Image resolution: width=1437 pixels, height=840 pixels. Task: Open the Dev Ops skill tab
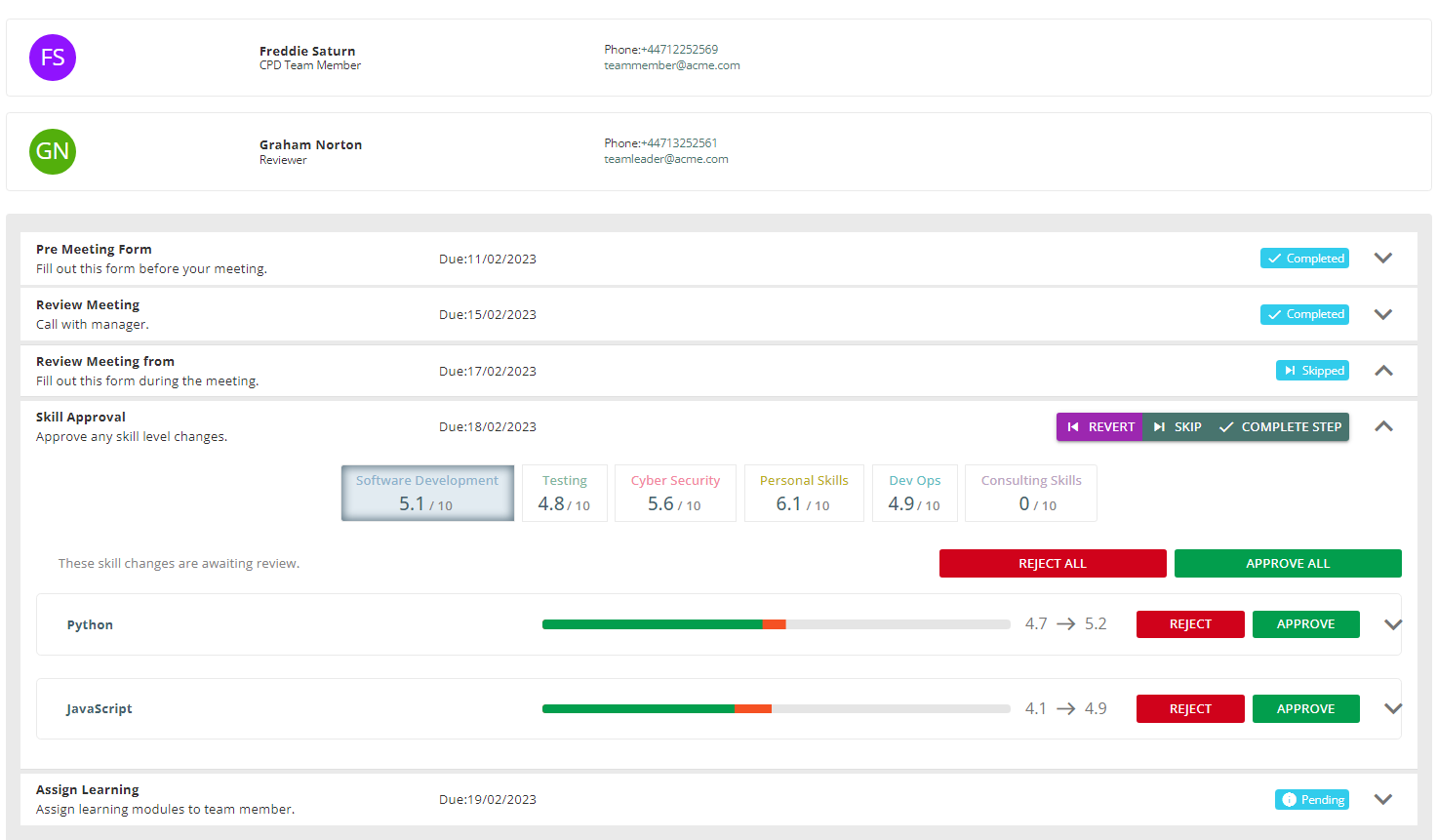914,493
